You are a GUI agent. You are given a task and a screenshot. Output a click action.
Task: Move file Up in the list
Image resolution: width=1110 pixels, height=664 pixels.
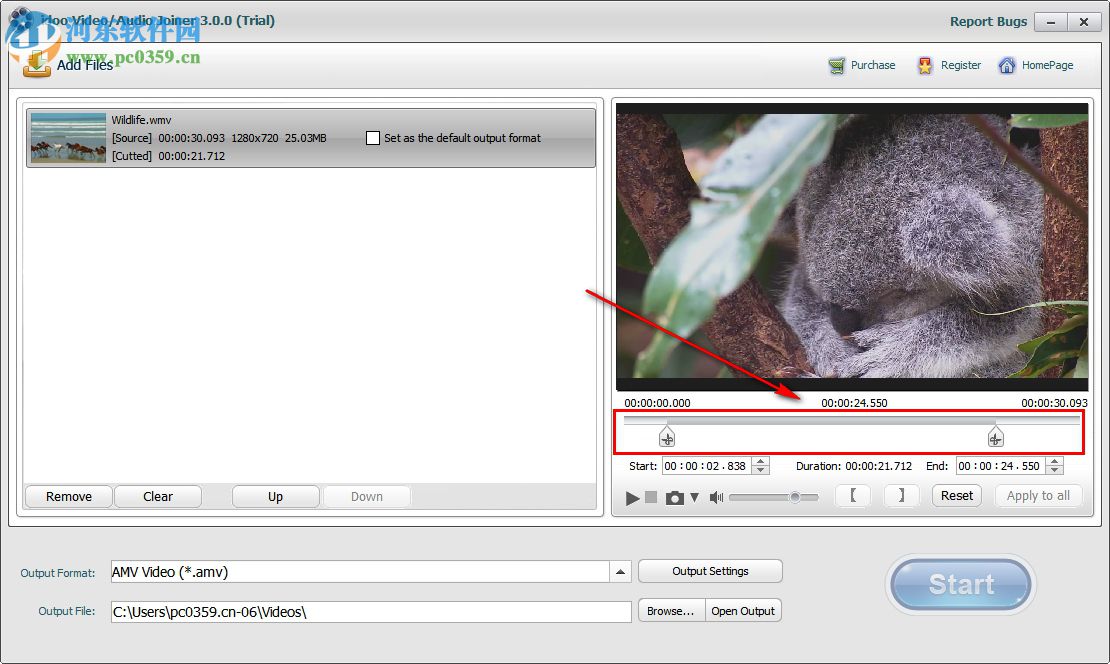click(x=275, y=496)
